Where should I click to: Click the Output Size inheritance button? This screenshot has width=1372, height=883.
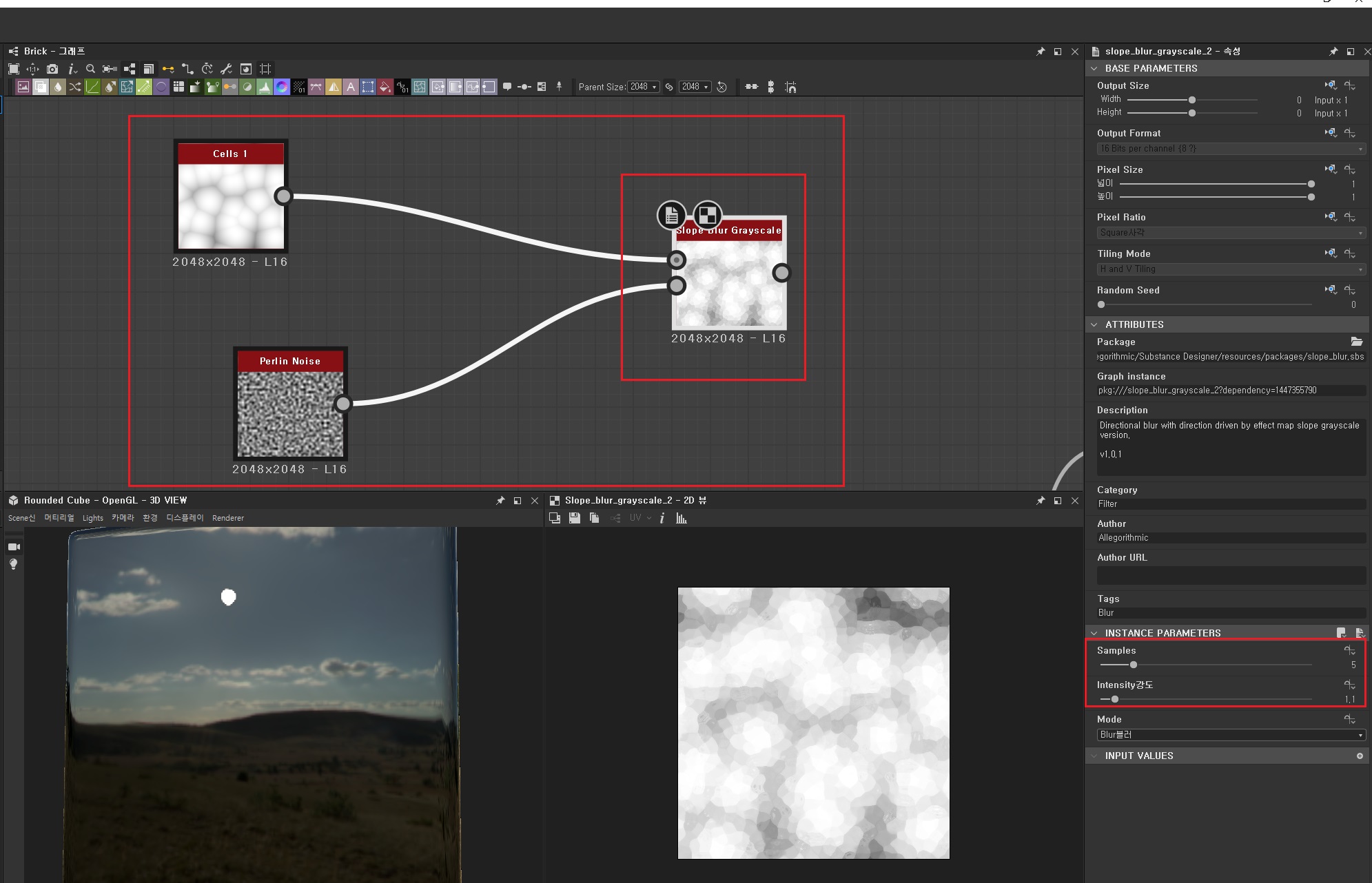[1330, 85]
